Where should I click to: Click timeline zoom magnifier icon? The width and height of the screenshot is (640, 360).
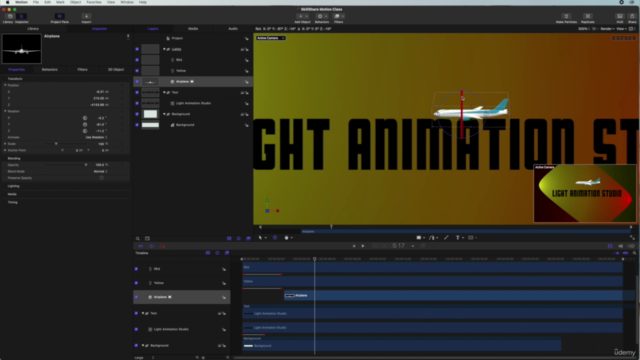(634, 253)
